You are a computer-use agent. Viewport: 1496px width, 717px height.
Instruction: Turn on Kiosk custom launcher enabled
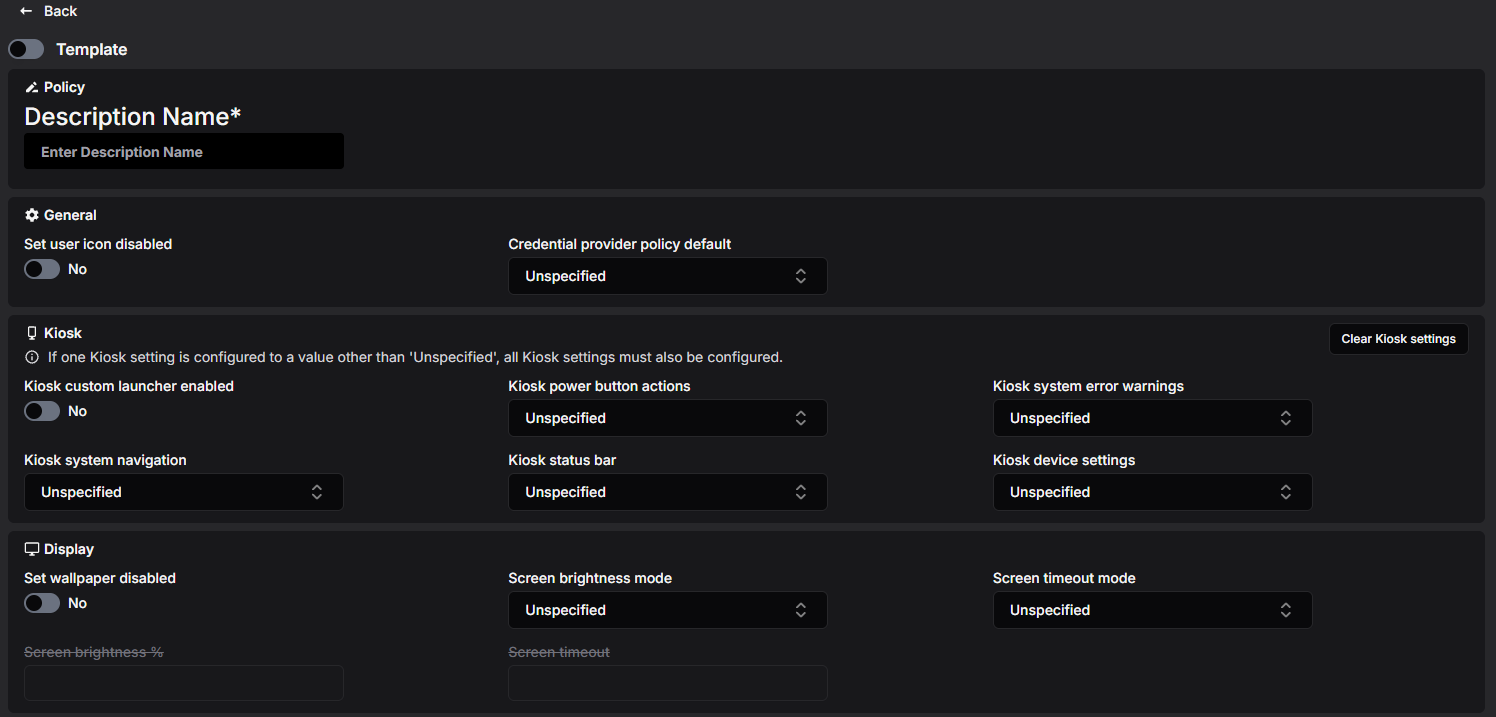coord(42,411)
